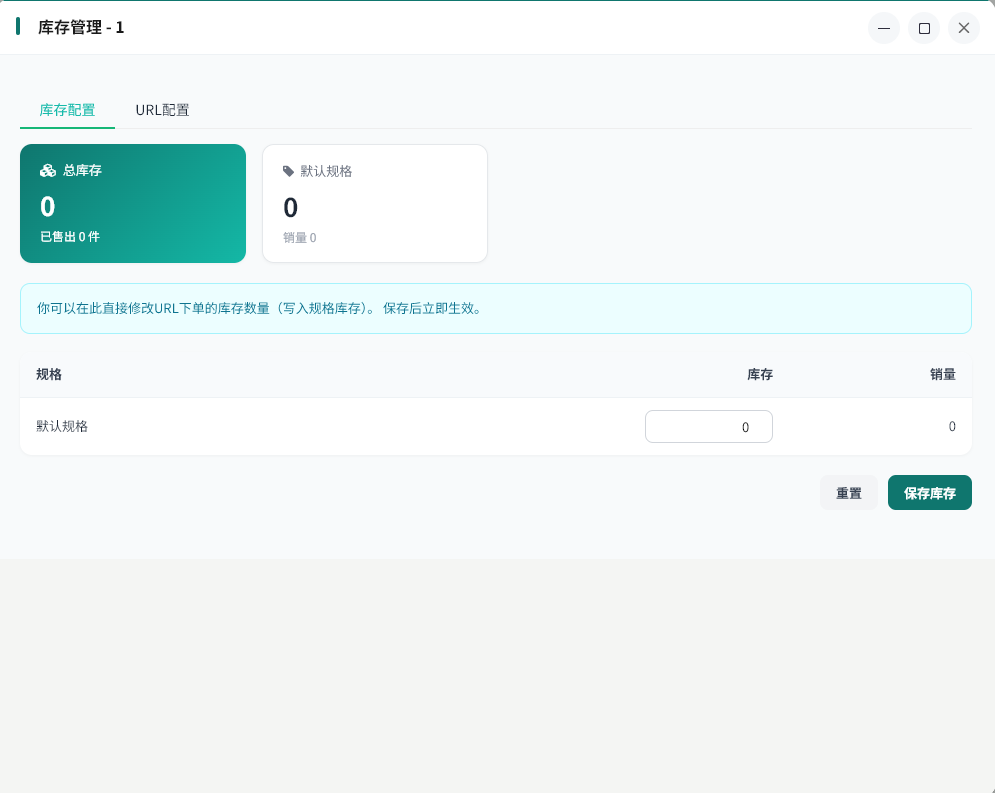Minimize the 库存管理 window
This screenshot has width=995, height=793.
[x=883, y=28]
